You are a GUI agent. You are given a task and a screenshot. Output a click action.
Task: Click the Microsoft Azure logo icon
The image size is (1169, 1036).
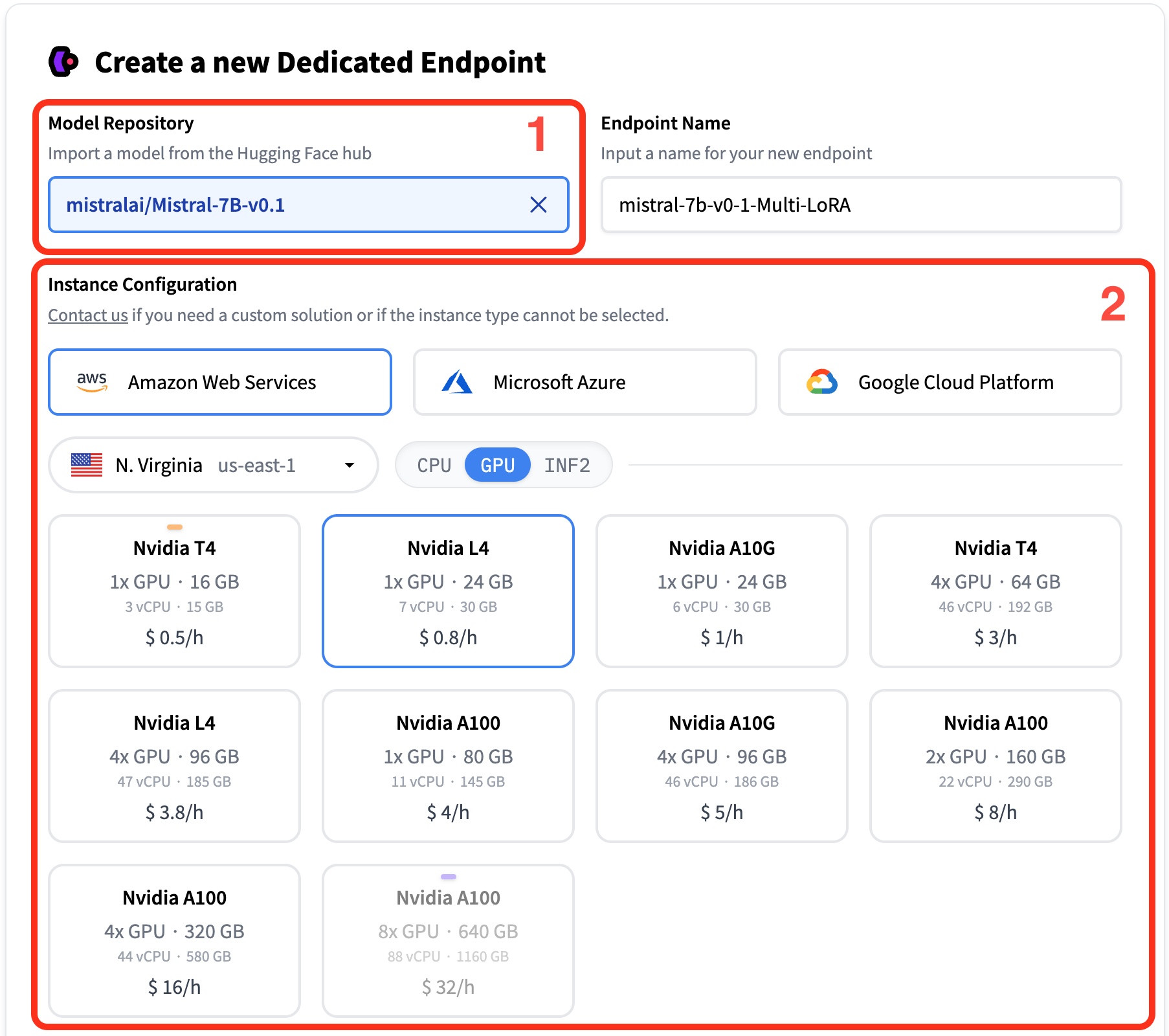(457, 382)
